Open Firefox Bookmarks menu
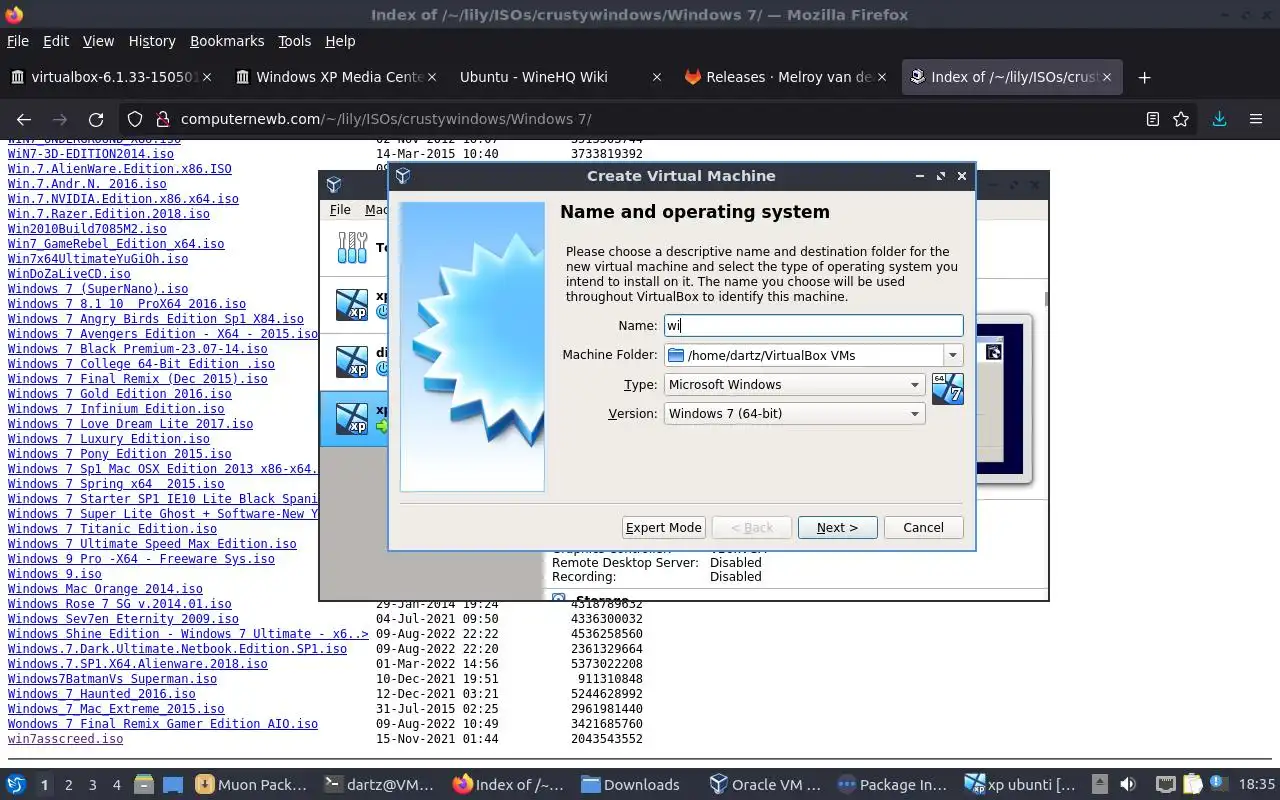Screen dimensions: 1280x800 [227, 41]
